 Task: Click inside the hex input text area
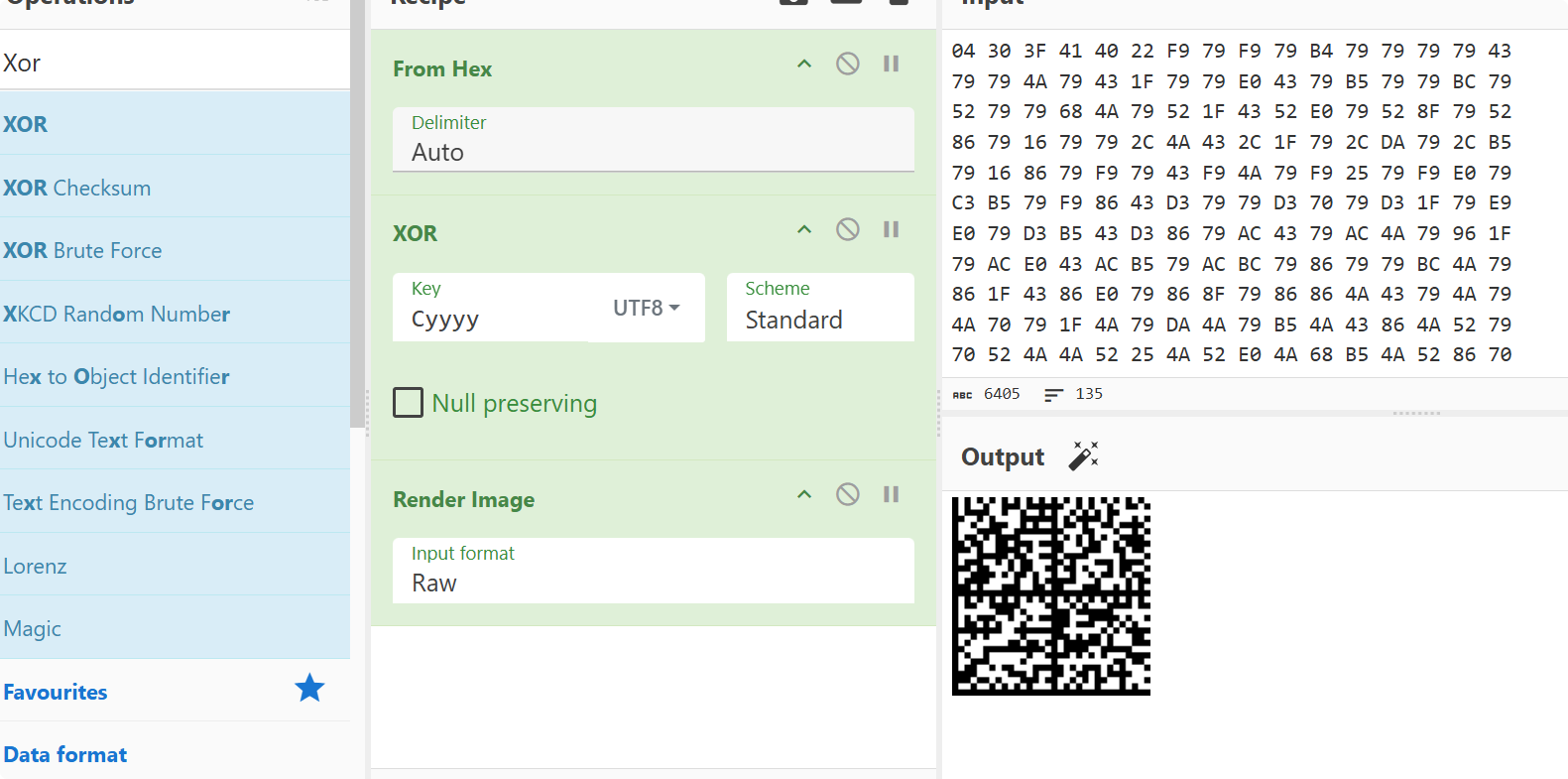coord(1254,202)
